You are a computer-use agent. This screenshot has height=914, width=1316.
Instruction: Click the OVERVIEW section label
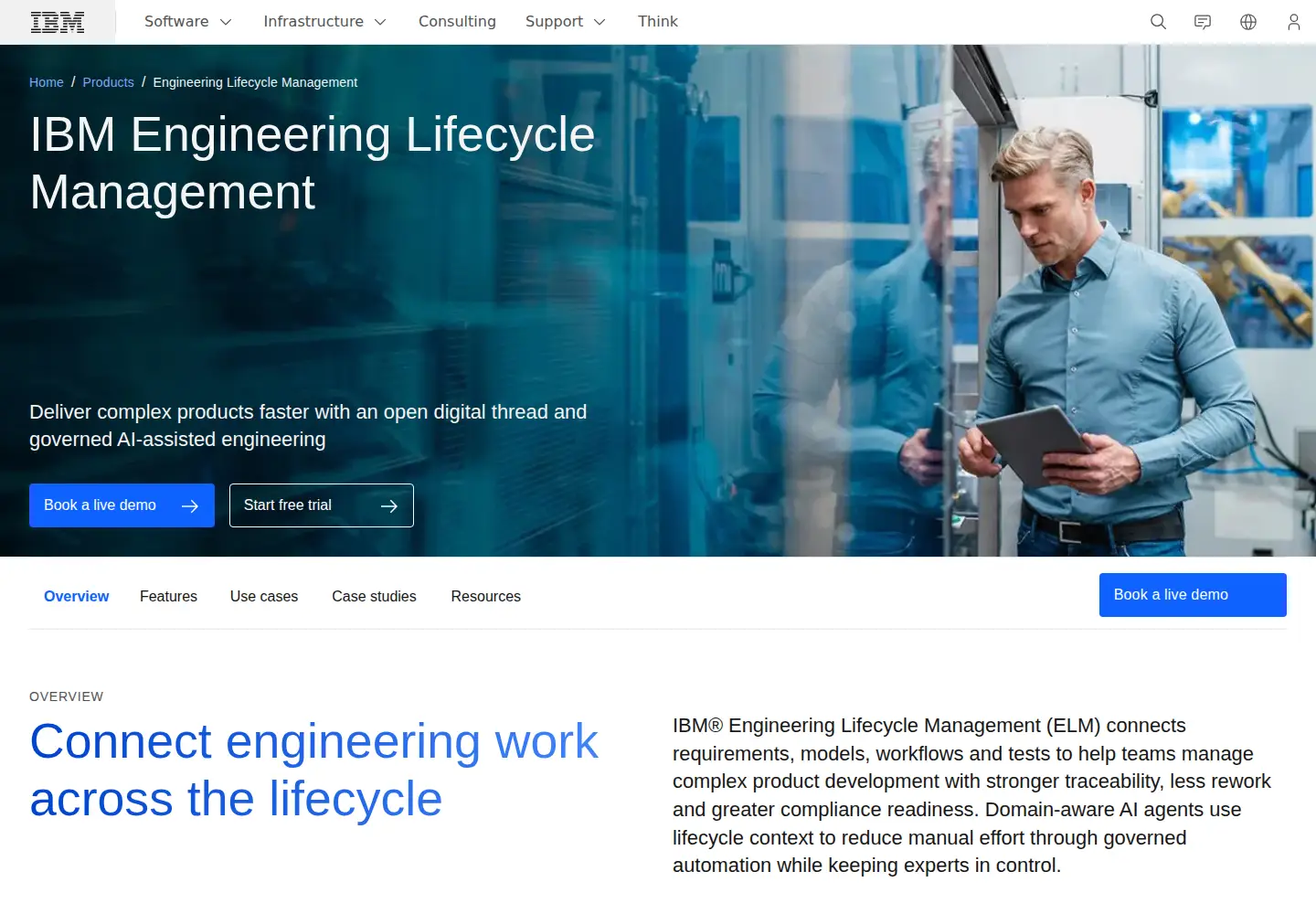pos(67,696)
